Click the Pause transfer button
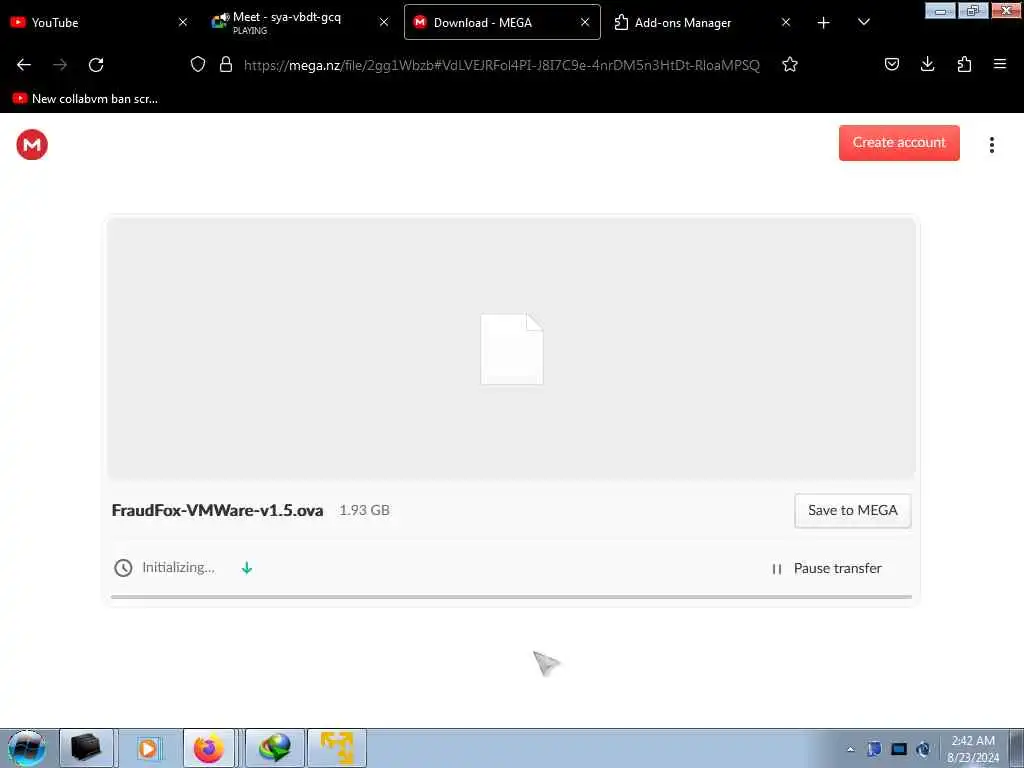1024x768 pixels. 827,569
